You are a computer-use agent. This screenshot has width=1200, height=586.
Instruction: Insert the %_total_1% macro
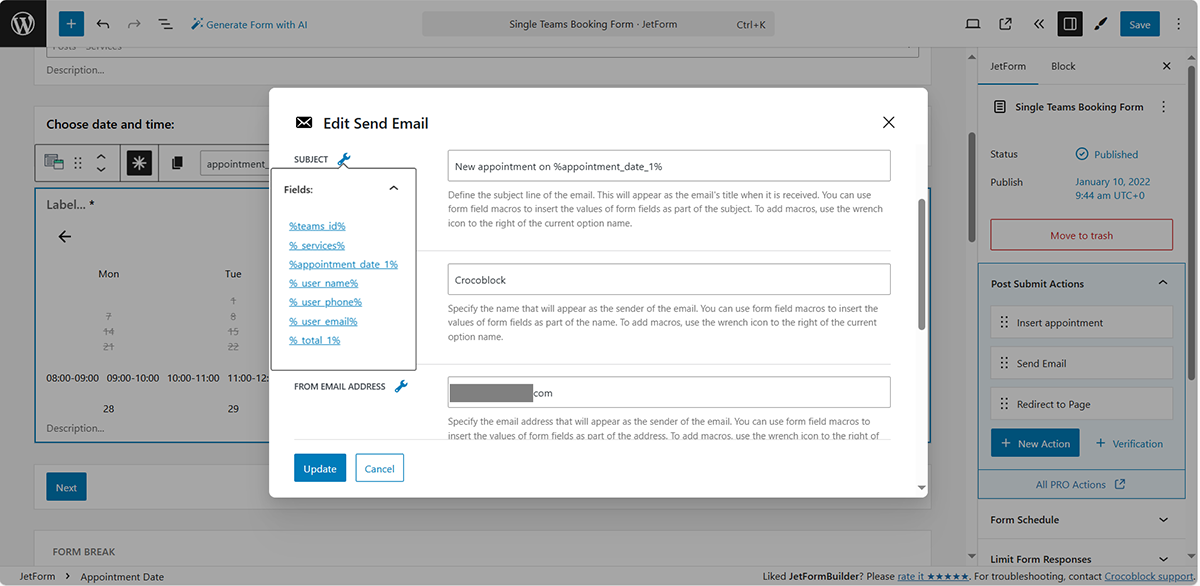coord(314,340)
